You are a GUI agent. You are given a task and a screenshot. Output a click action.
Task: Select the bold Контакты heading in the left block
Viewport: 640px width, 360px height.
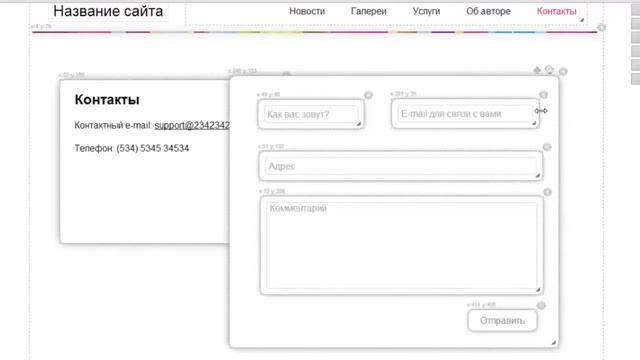pyautogui.click(x=107, y=100)
